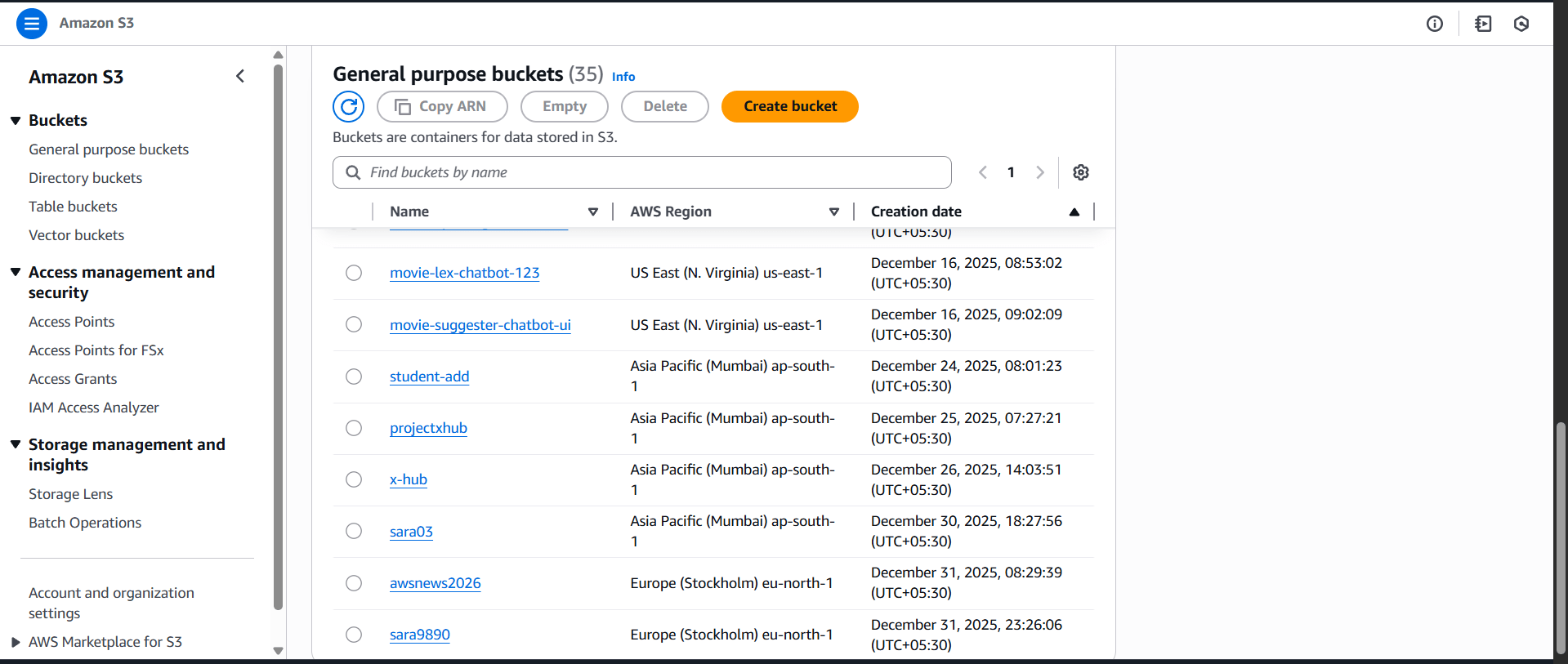Screen dimensions: 1568x664
Task: Select the sara9890 bucket radio
Action: coord(354,635)
